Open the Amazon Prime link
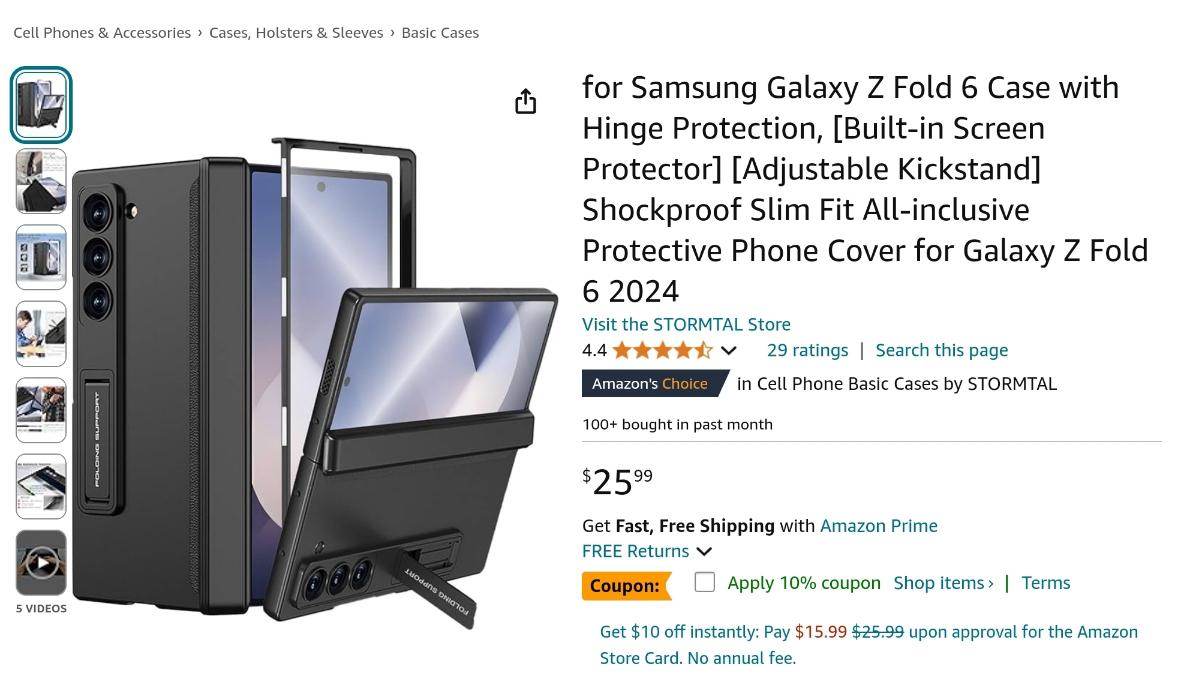 pyautogui.click(x=878, y=525)
